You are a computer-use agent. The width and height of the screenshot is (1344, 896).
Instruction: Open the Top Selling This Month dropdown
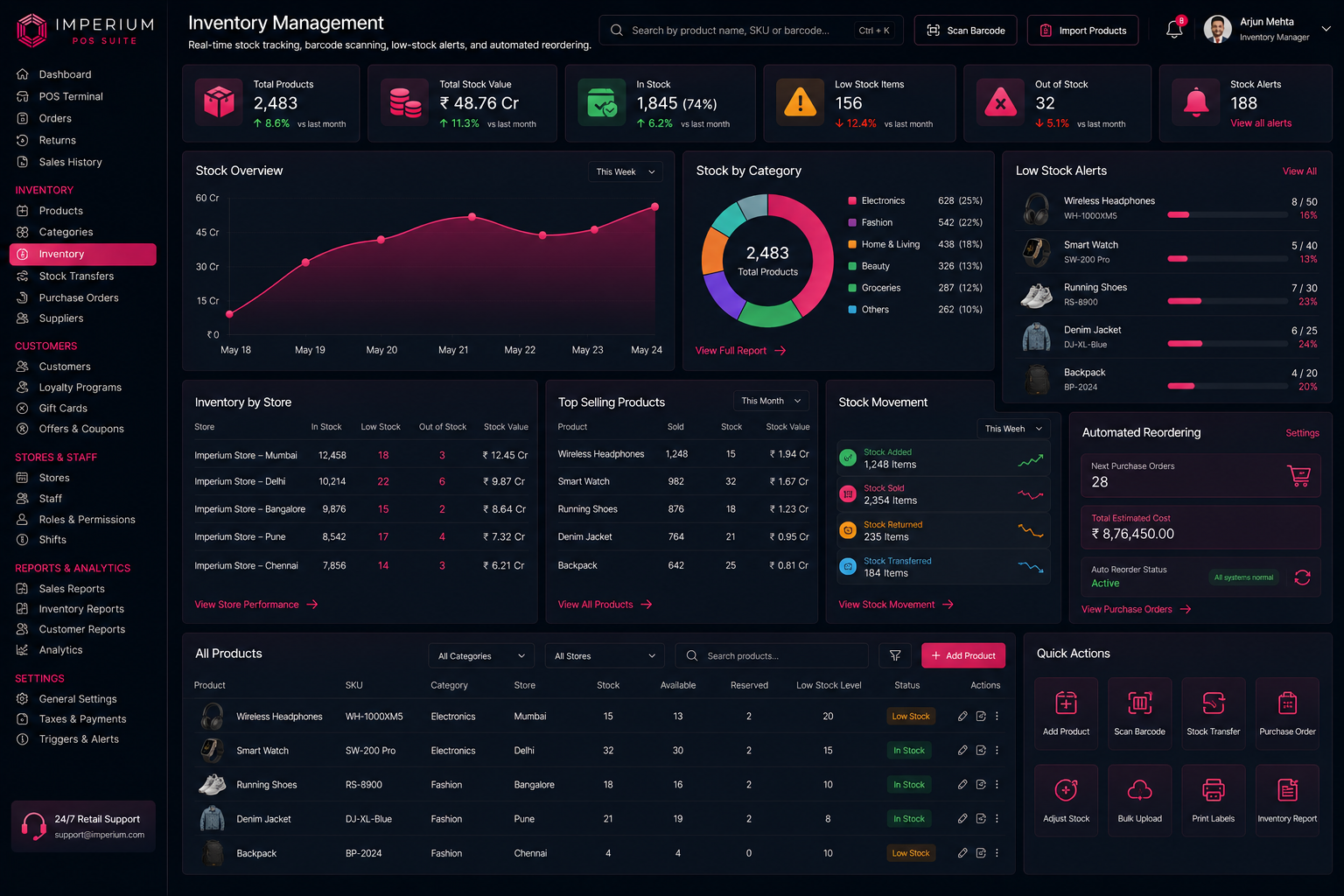[x=771, y=401]
